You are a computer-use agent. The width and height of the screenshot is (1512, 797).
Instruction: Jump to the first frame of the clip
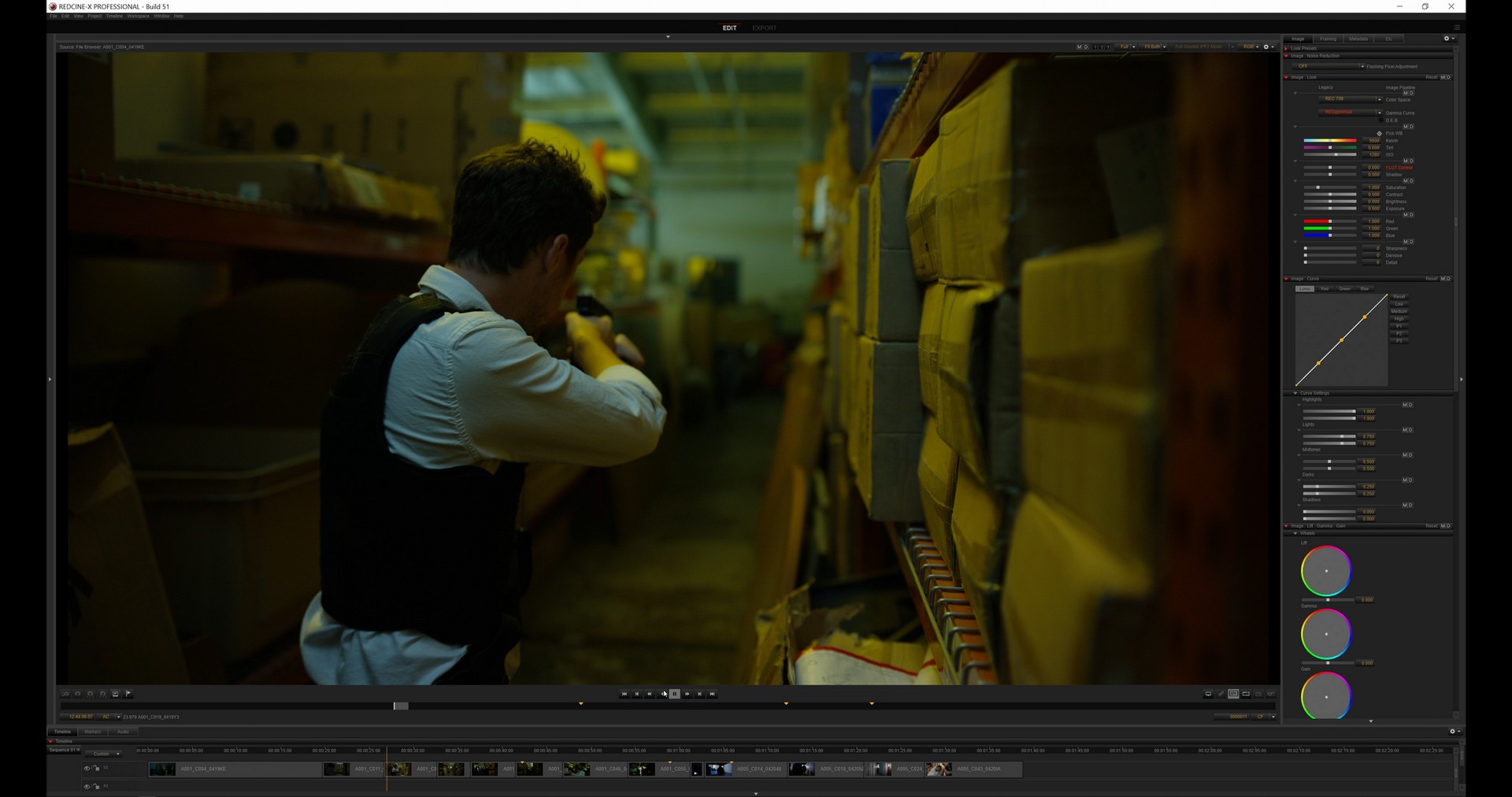click(x=624, y=694)
